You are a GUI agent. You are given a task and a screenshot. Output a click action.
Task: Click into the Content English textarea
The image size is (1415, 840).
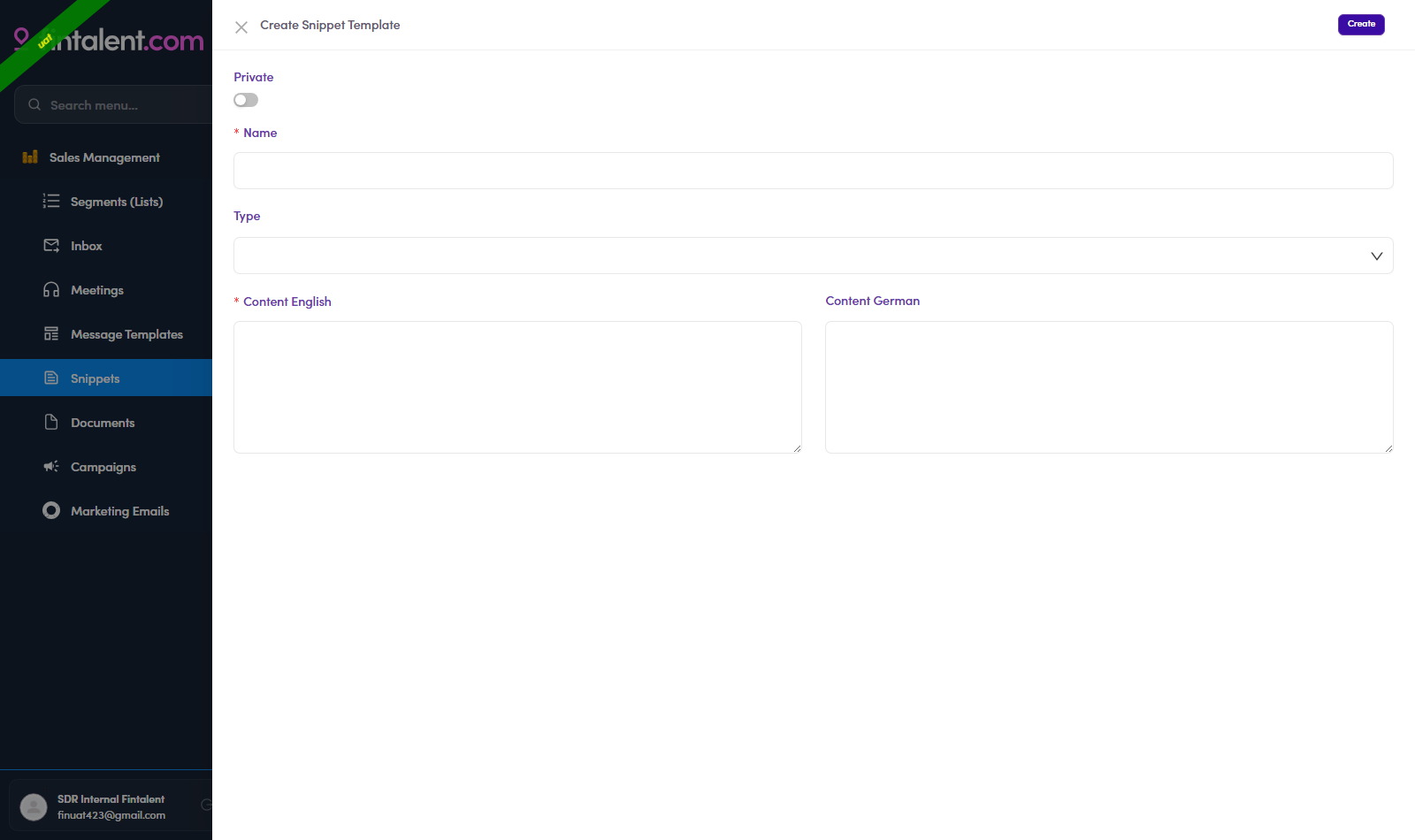[x=517, y=387]
